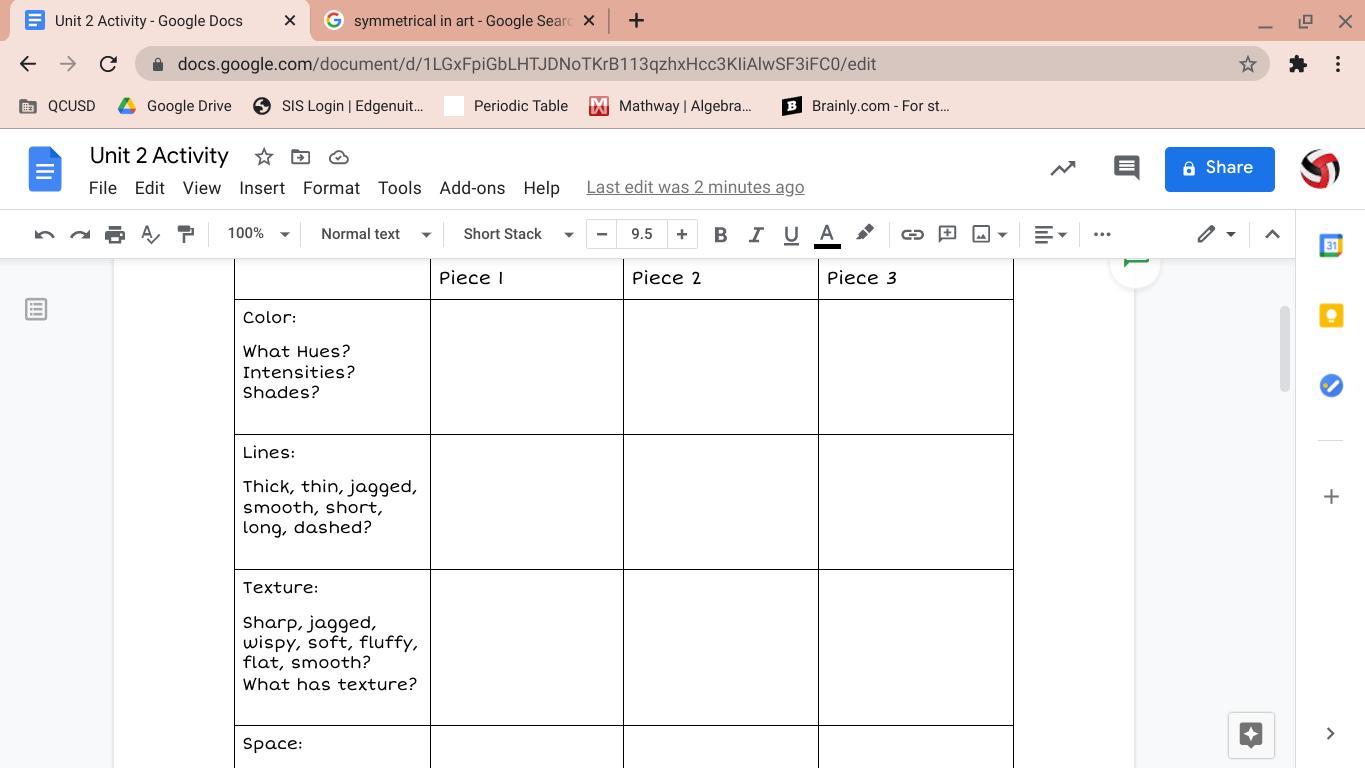This screenshot has width=1365, height=768.
Task: Open the Insert menu
Action: pos(262,188)
